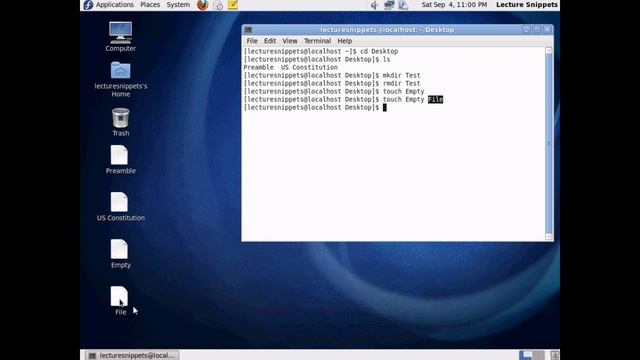Open the mail launcher in top panel
The height and width of the screenshot is (360, 640).
click(218, 5)
